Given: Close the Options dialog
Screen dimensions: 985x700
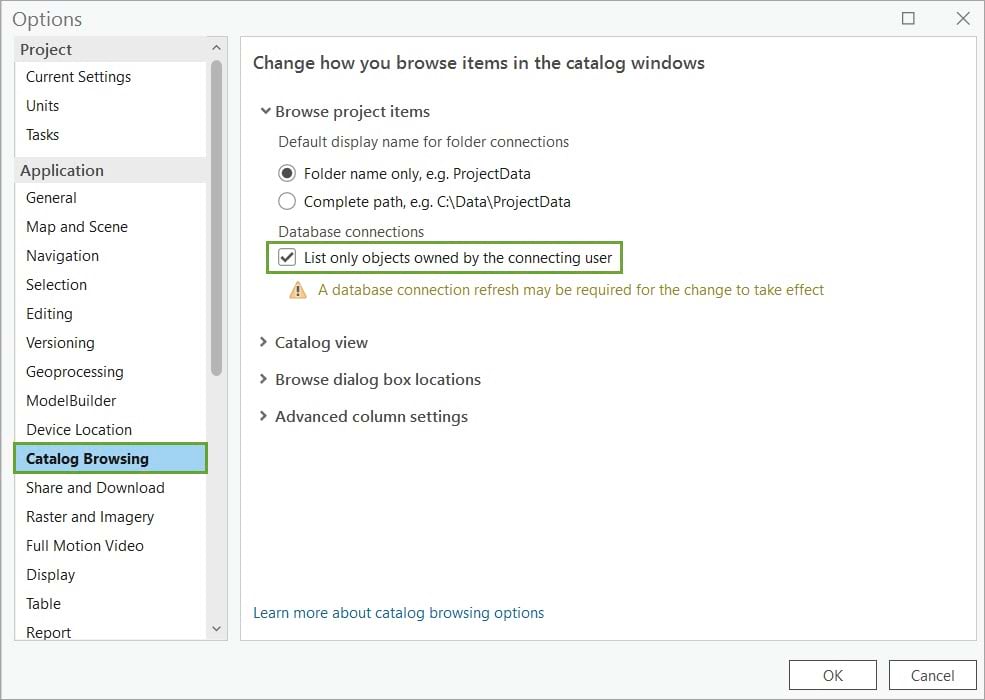Looking at the screenshot, I should point(962,18).
